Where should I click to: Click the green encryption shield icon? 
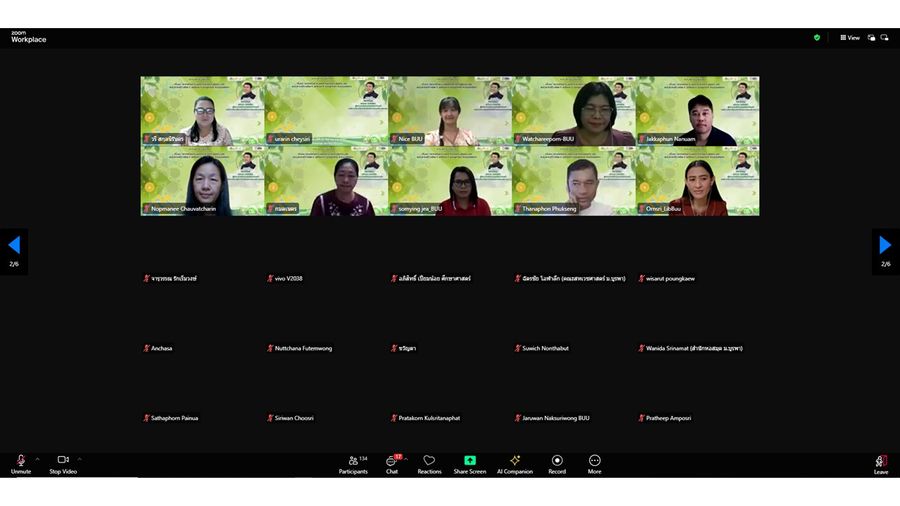click(x=817, y=38)
